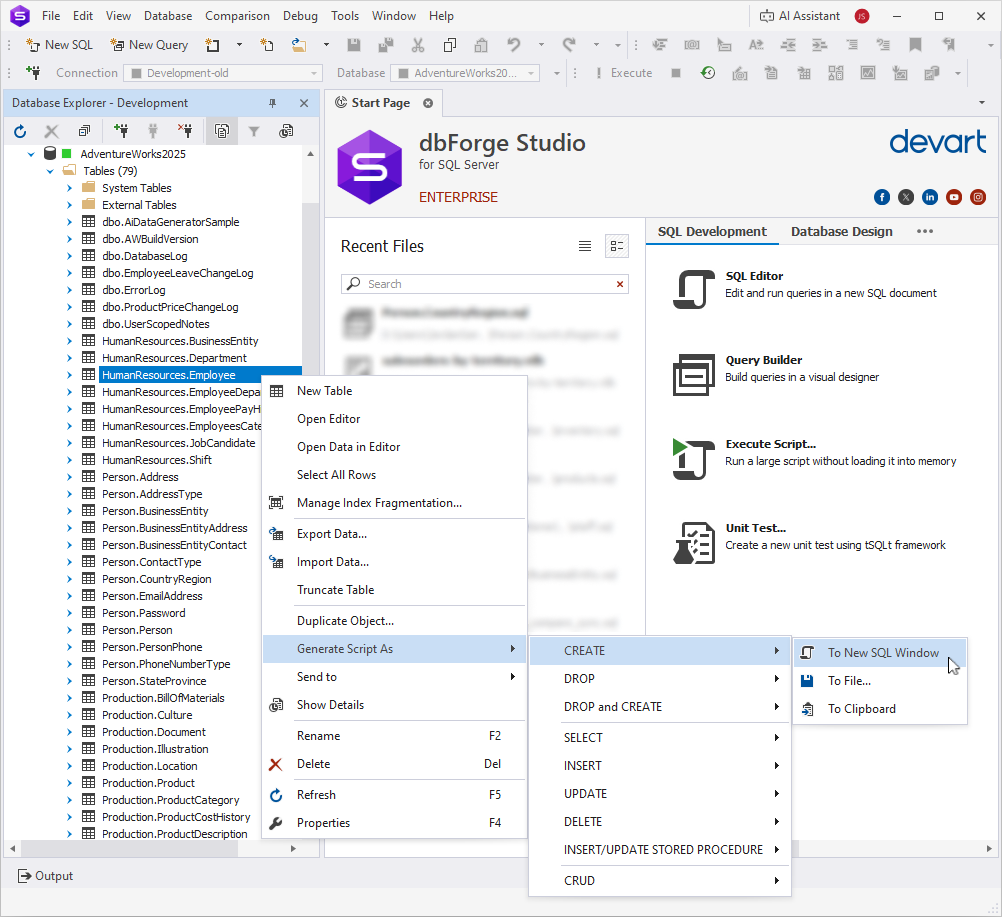
Task: Clear the Recent Files search box
Action: coord(620,284)
